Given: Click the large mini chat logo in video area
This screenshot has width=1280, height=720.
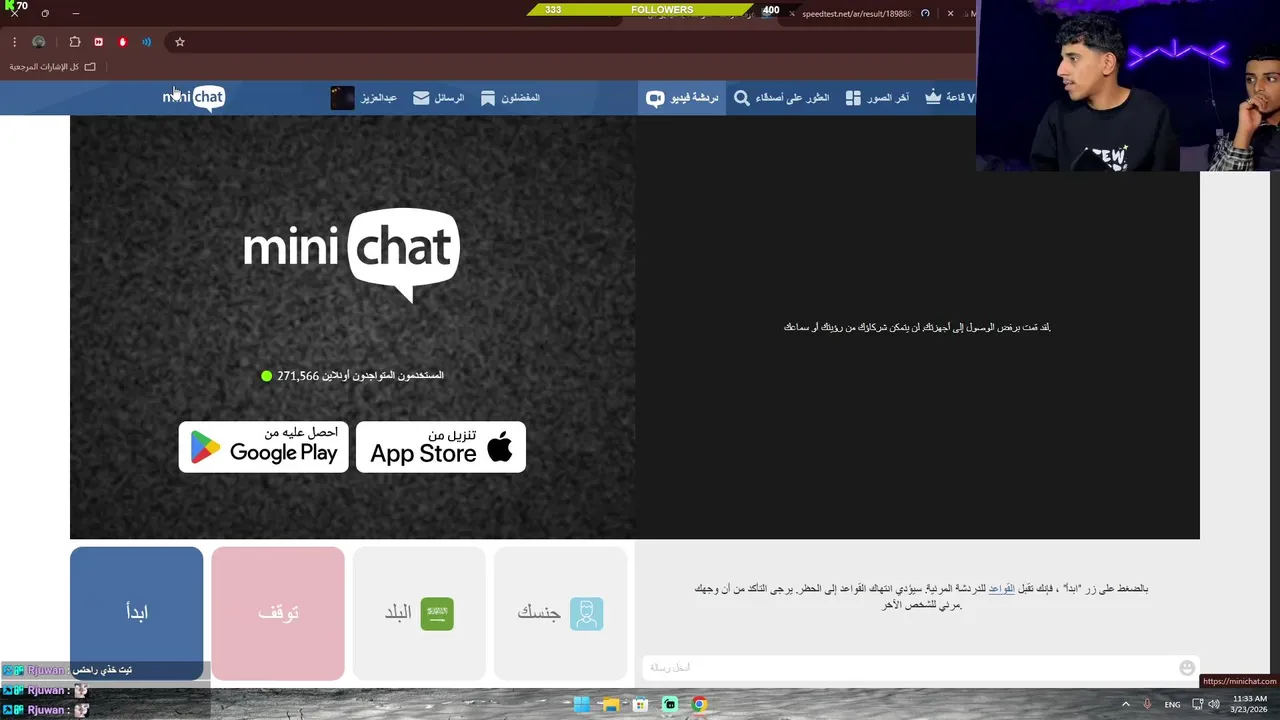Looking at the screenshot, I should (351, 253).
